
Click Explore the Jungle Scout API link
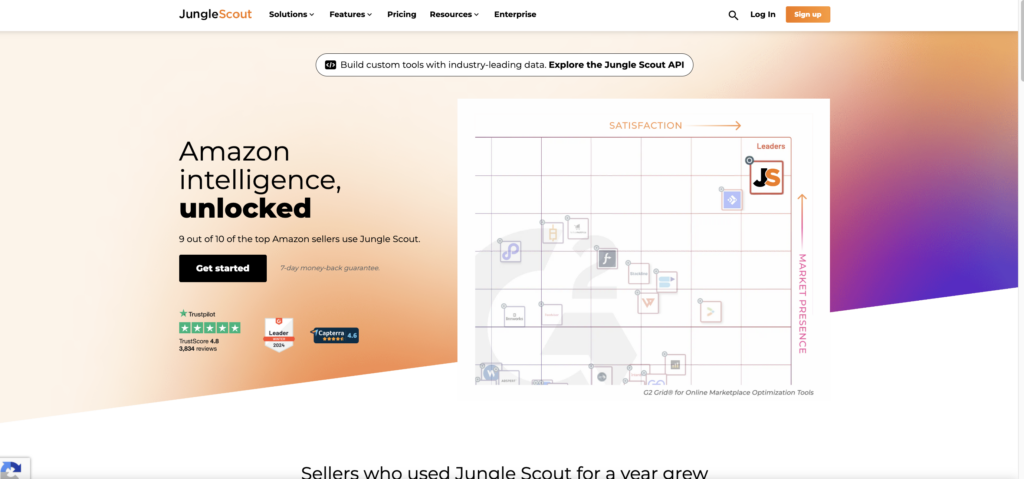616,65
